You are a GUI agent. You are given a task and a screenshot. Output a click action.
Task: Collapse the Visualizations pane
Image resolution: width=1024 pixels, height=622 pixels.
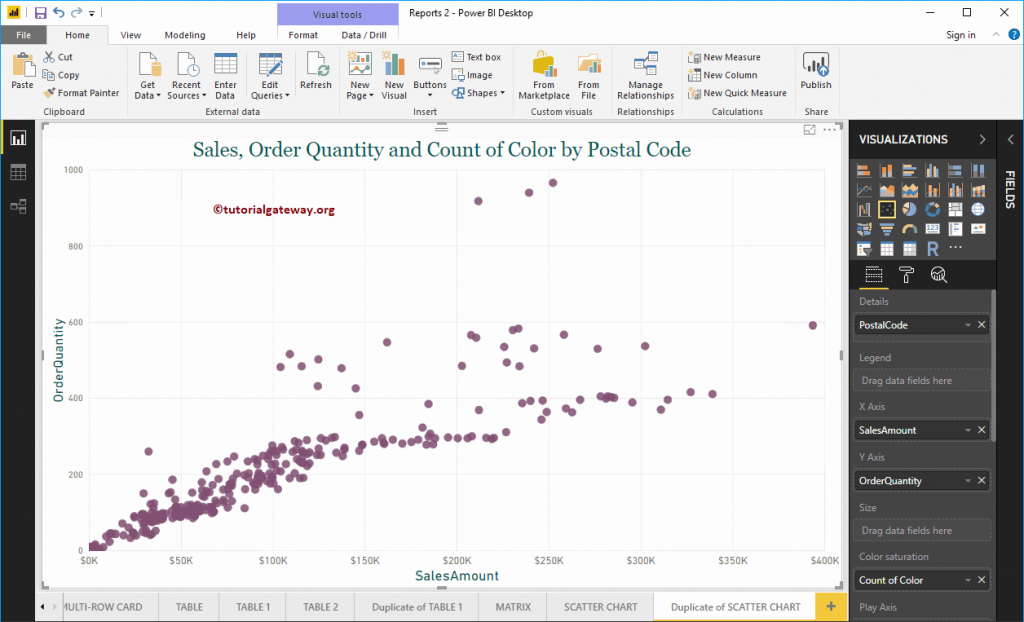[981, 140]
